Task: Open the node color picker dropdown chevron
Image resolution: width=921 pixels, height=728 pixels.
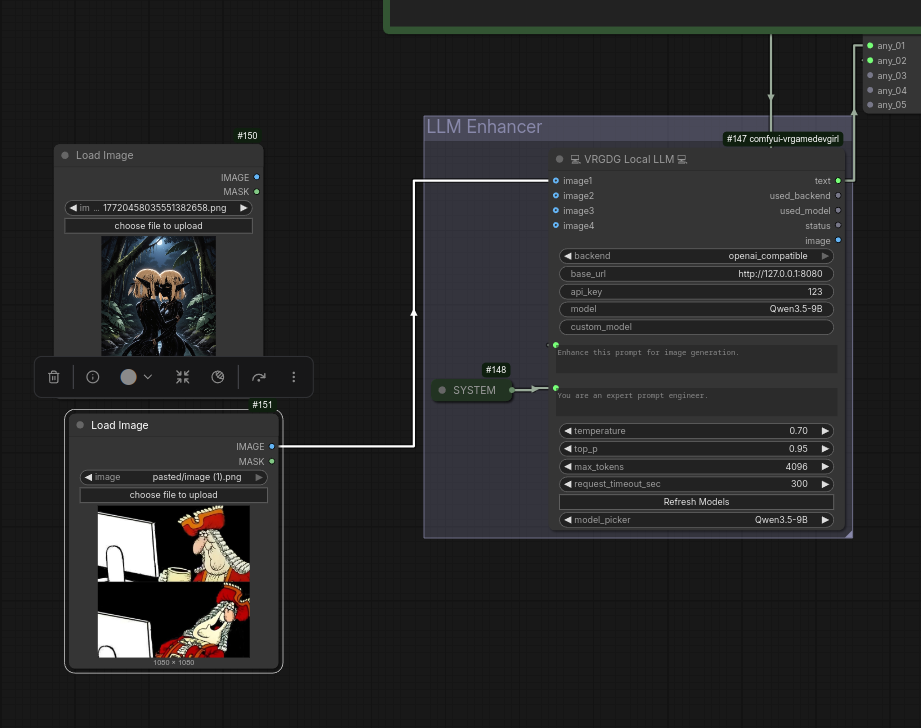Action: pyautogui.click(x=148, y=377)
